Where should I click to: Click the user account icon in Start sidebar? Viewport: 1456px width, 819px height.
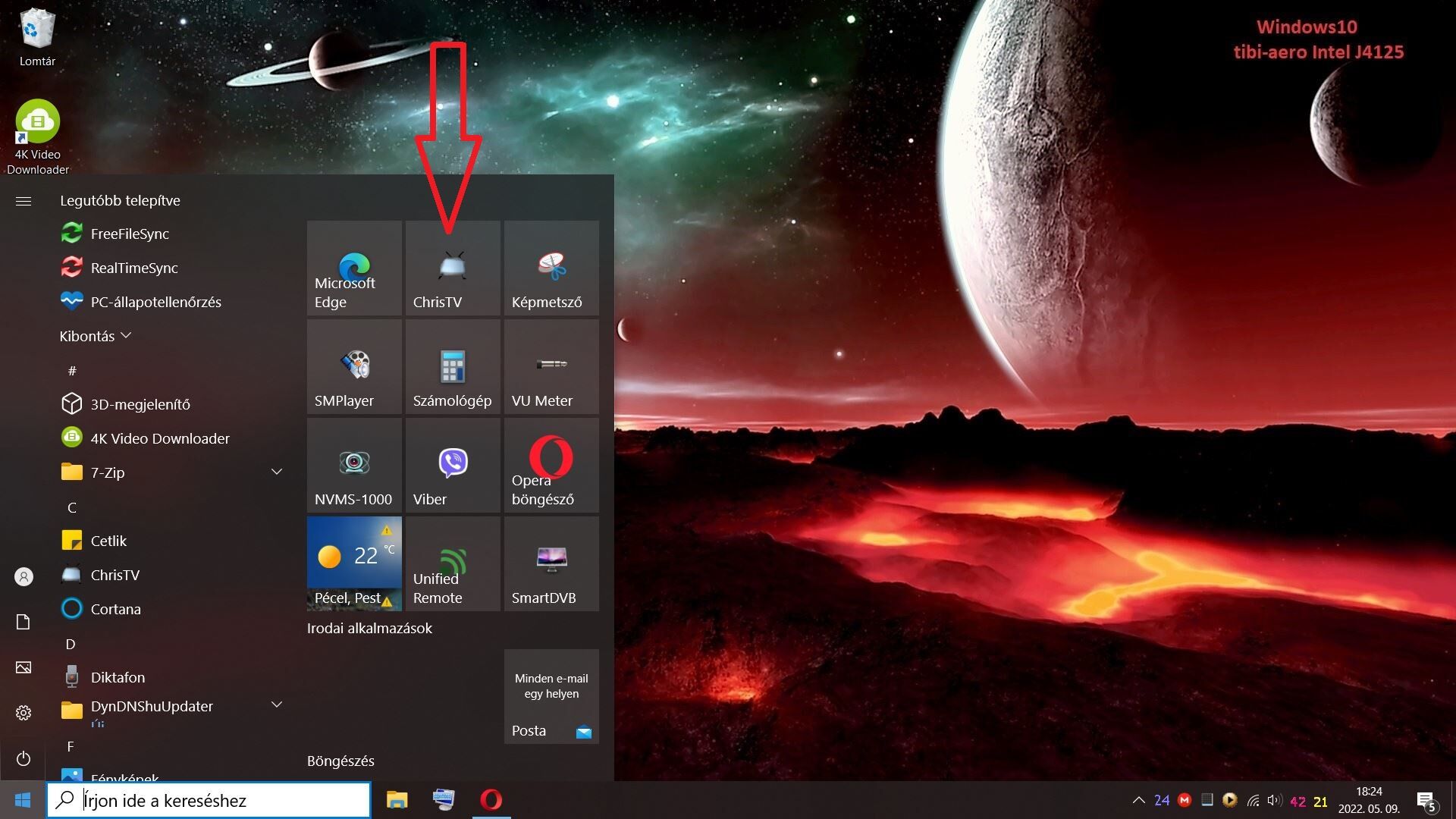(24, 577)
